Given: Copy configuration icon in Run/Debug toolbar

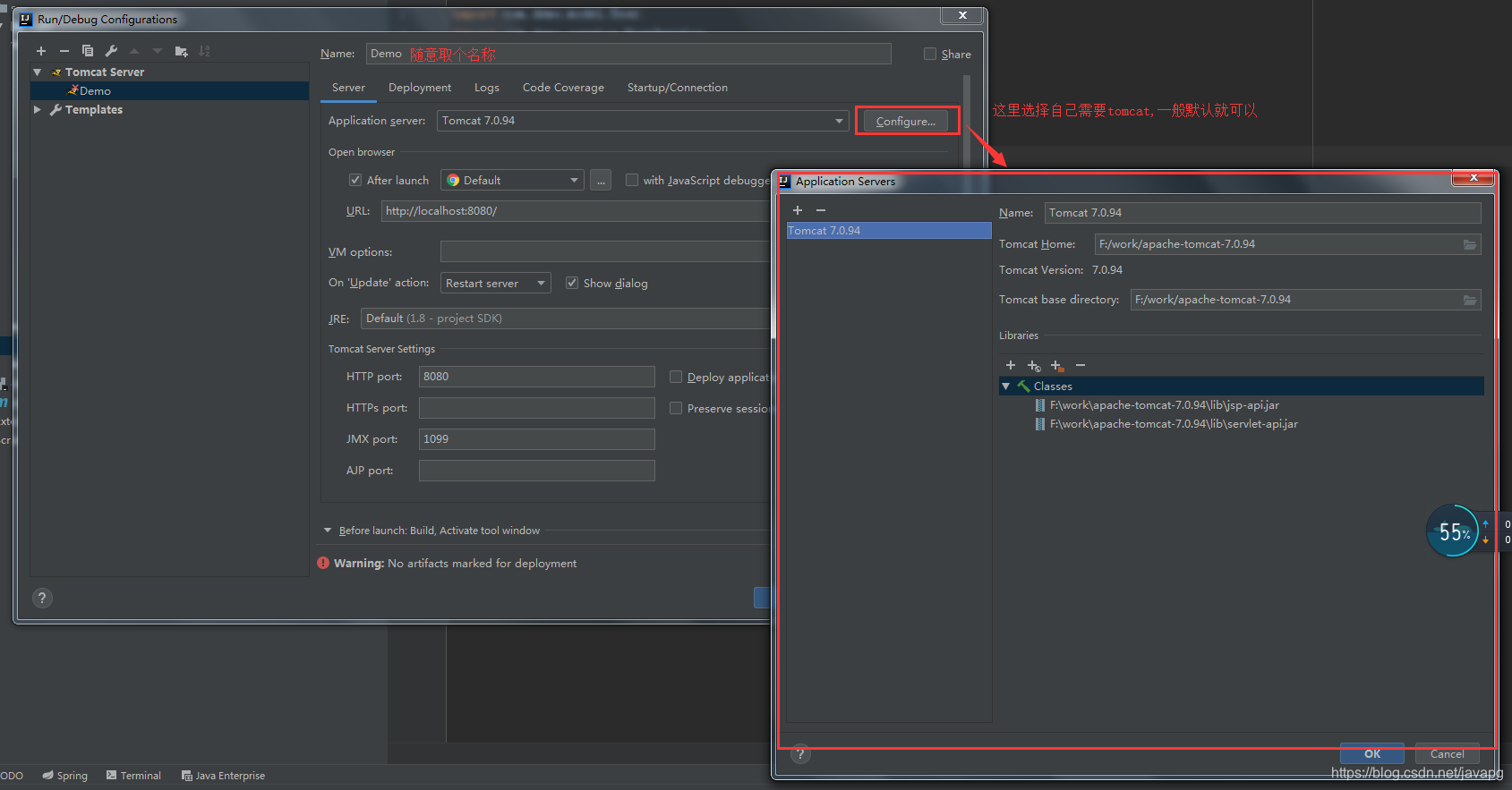Looking at the screenshot, I should pos(88,51).
